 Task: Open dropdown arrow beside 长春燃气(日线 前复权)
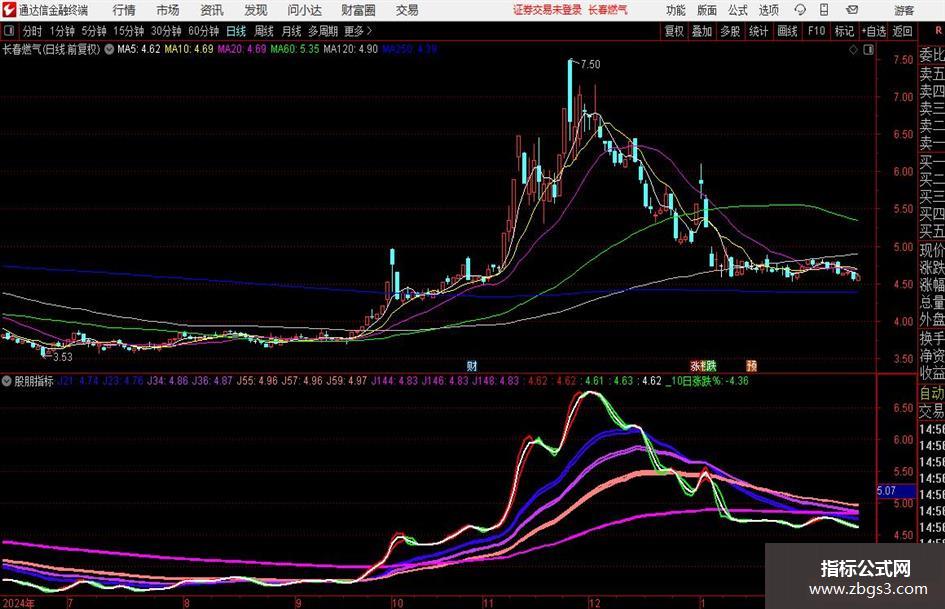click(x=109, y=49)
